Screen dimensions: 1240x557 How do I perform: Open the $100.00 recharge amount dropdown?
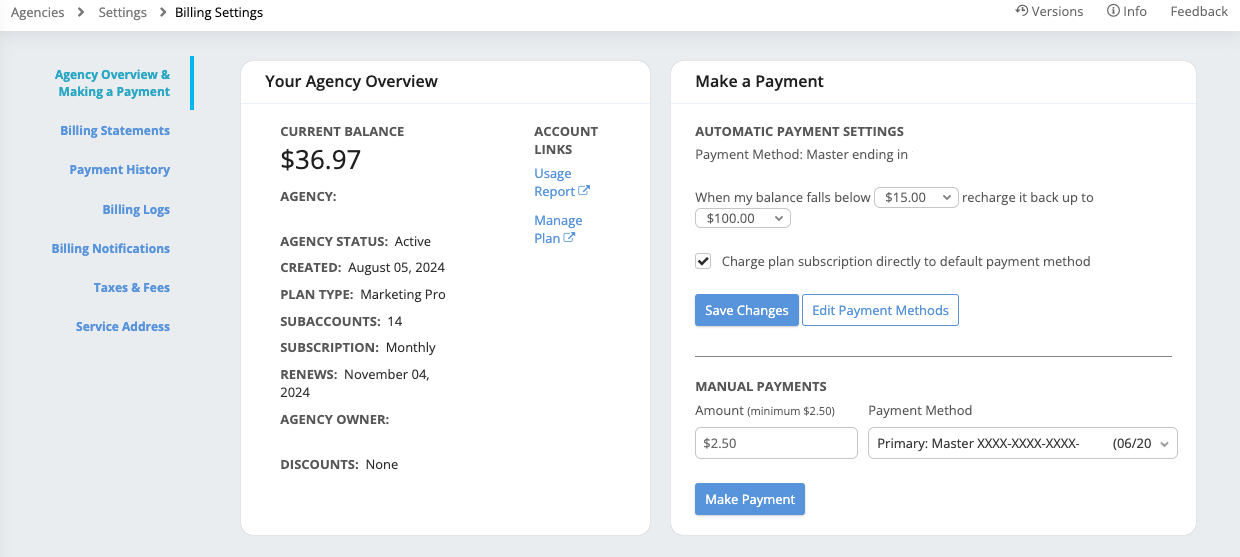pyautogui.click(x=742, y=218)
